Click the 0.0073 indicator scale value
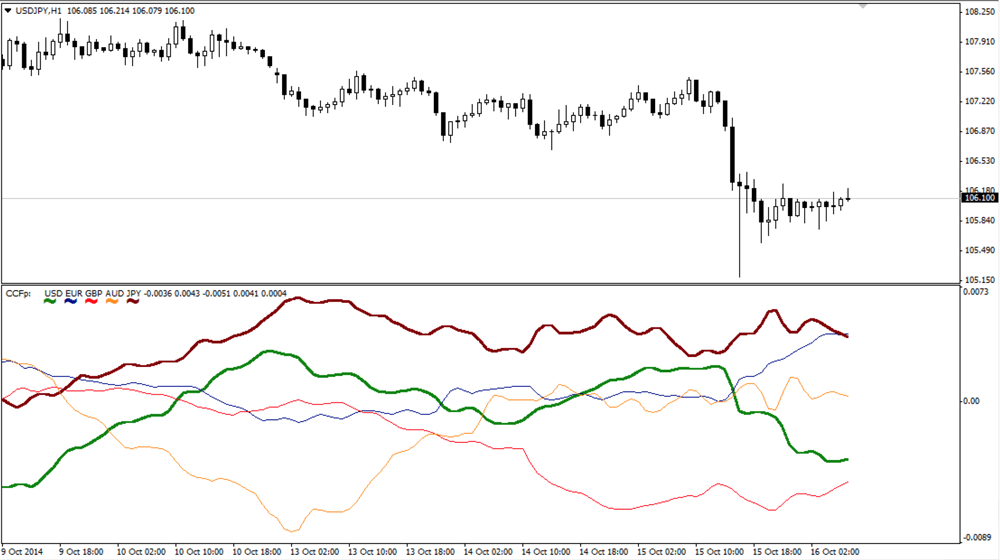The image size is (1000, 560). click(976, 291)
